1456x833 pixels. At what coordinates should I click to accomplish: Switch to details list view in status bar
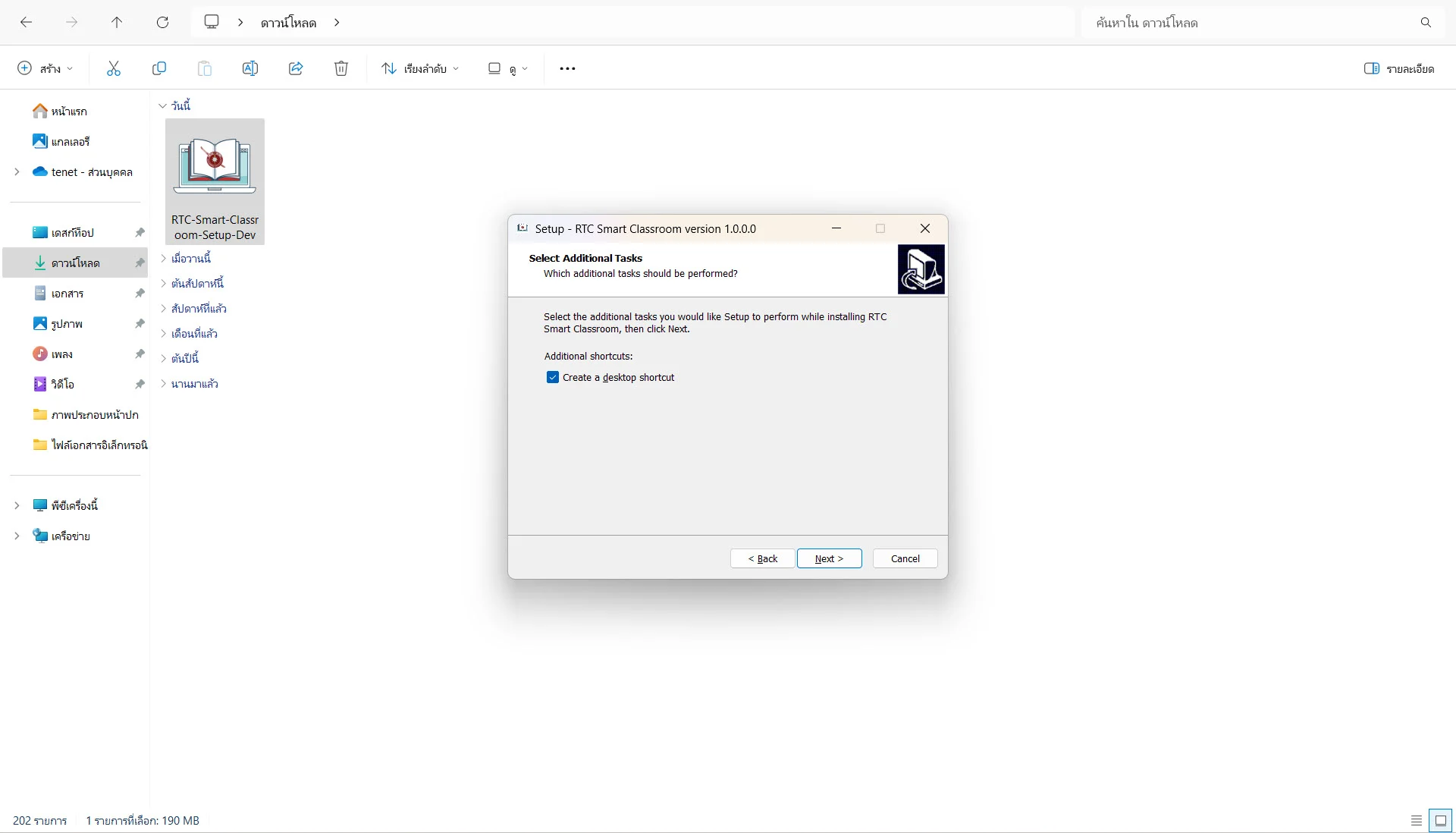1416,820
